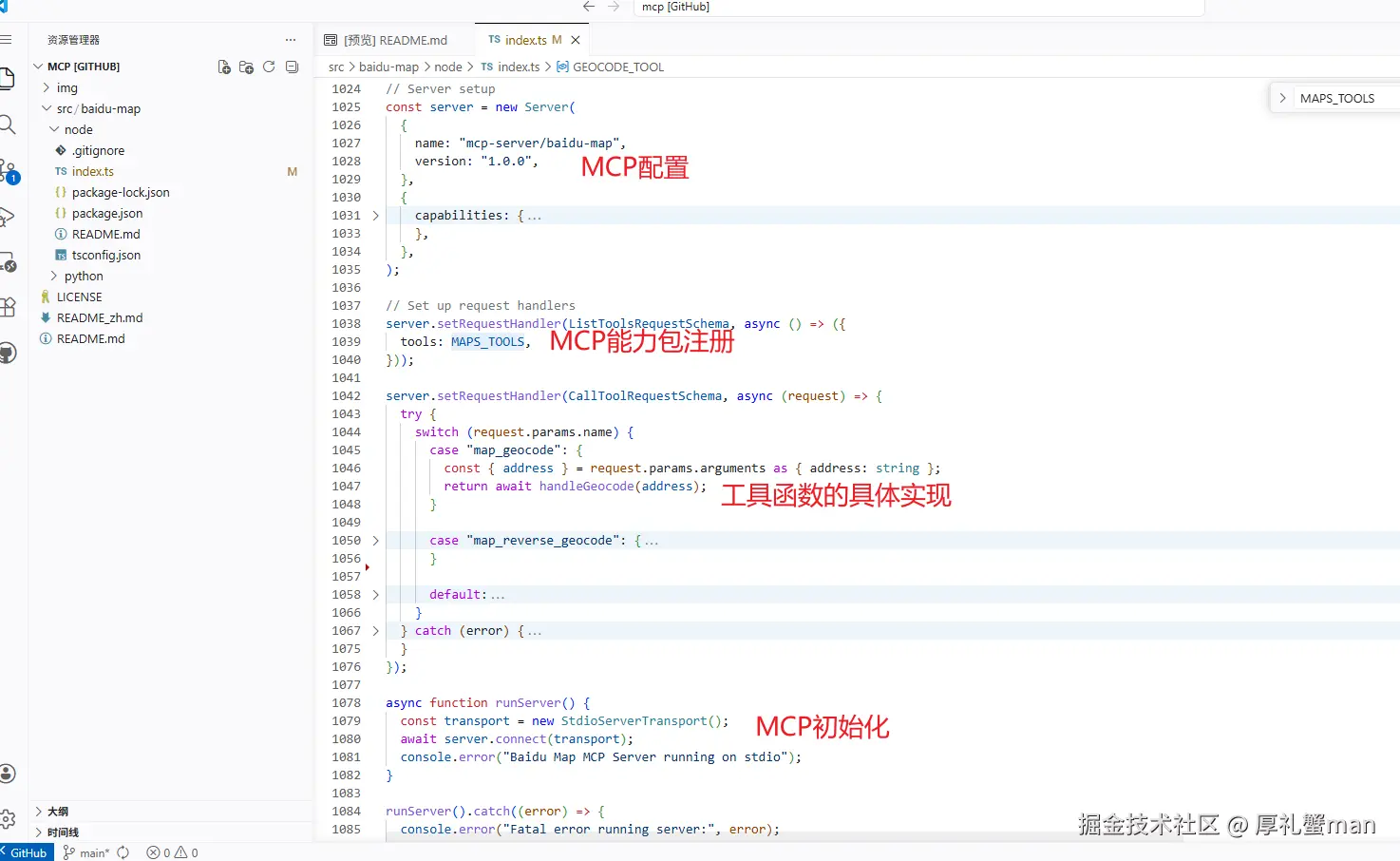Open the root-level README.md under README_zh.md

click(x=90, y=338)
